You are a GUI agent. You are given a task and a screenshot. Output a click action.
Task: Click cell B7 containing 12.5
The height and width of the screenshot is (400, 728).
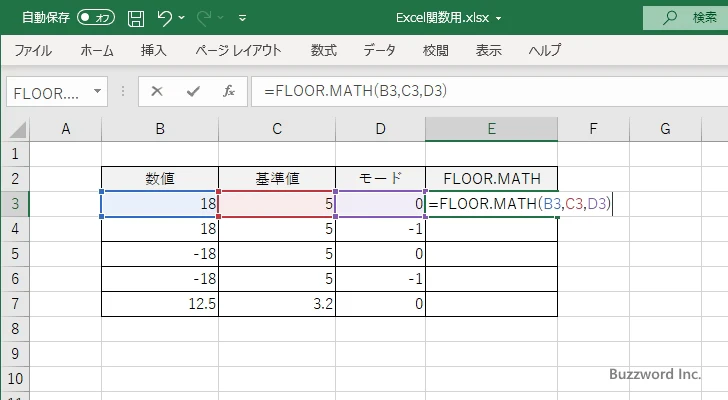click(x=160, y=304)
